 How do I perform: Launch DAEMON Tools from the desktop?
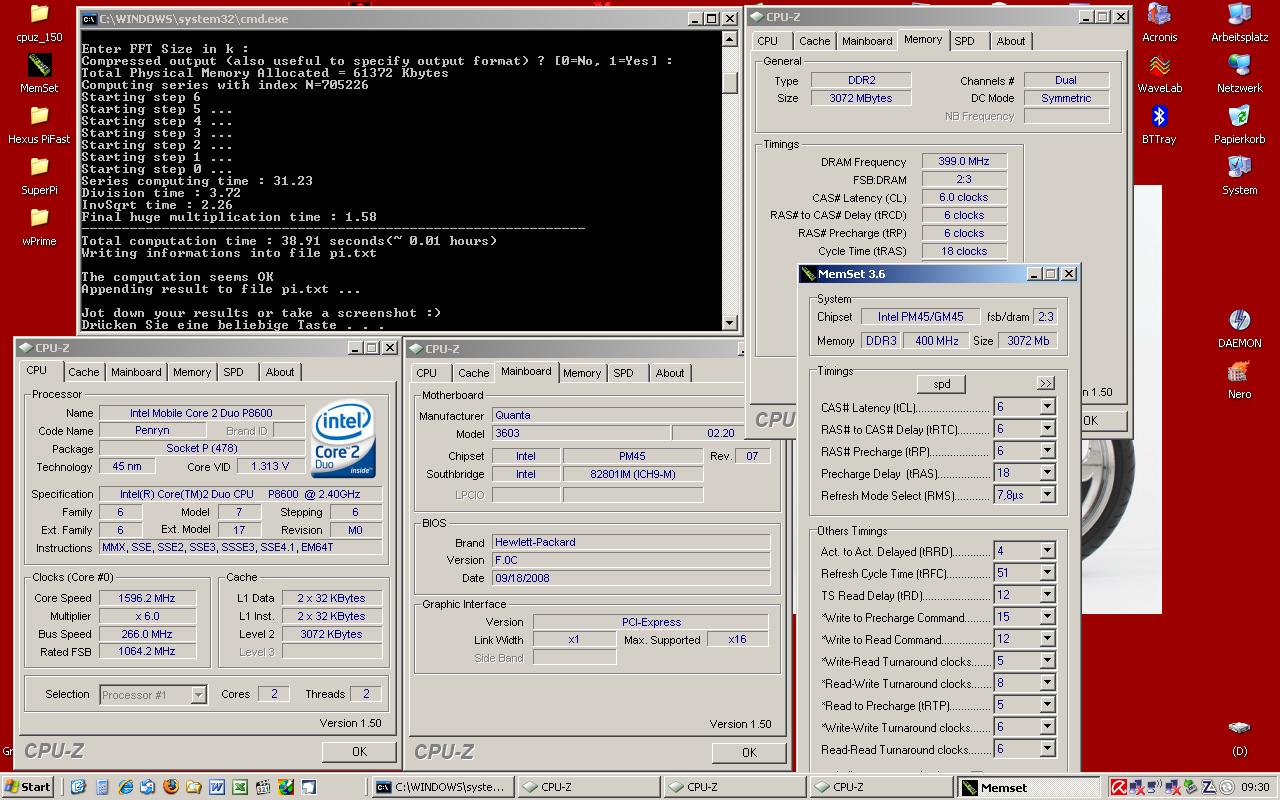pyautogui.click(x=1239, y=329)
